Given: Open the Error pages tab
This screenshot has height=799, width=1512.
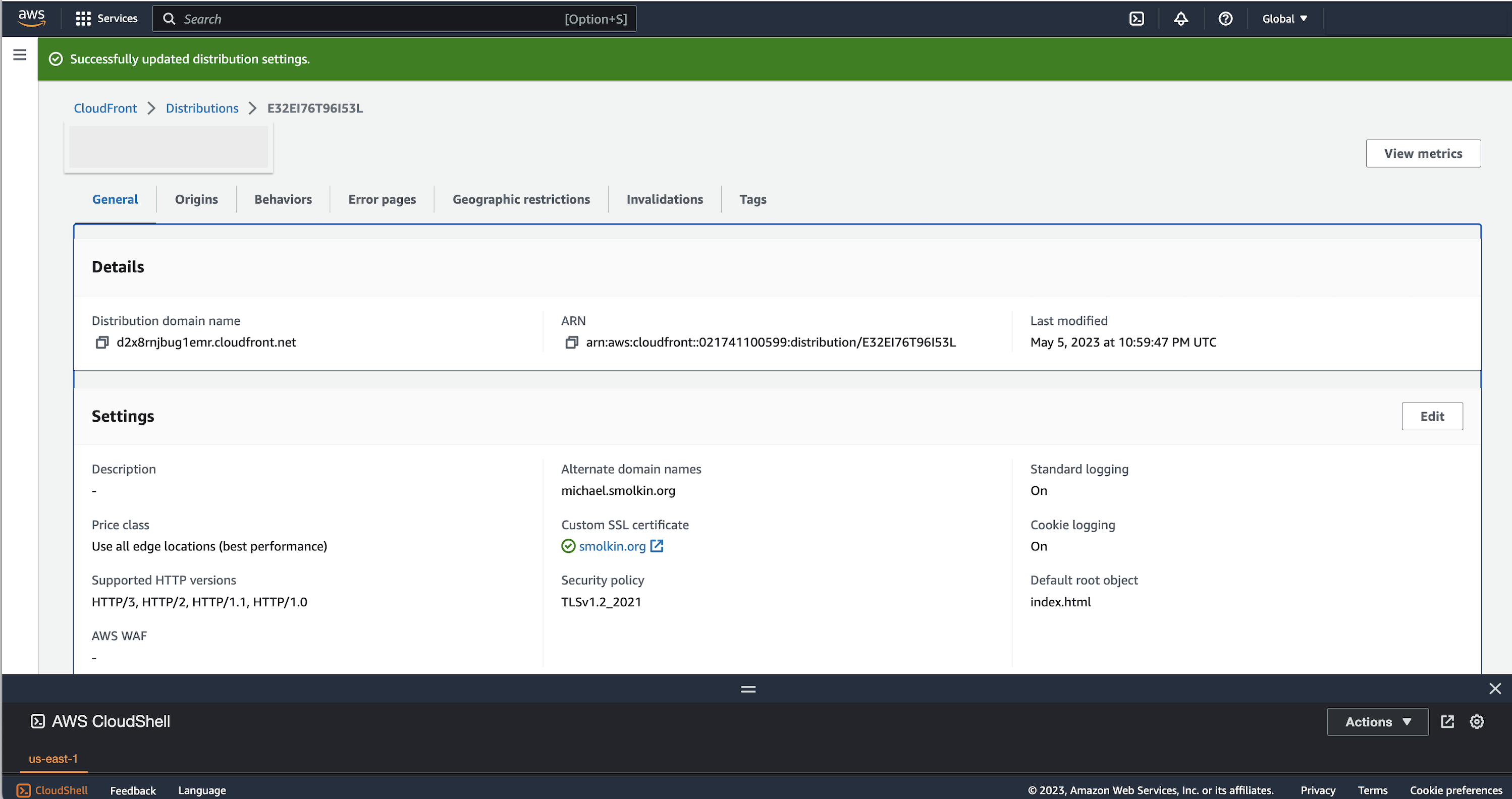Looking at the screenshot, I should tap(382, 199).
